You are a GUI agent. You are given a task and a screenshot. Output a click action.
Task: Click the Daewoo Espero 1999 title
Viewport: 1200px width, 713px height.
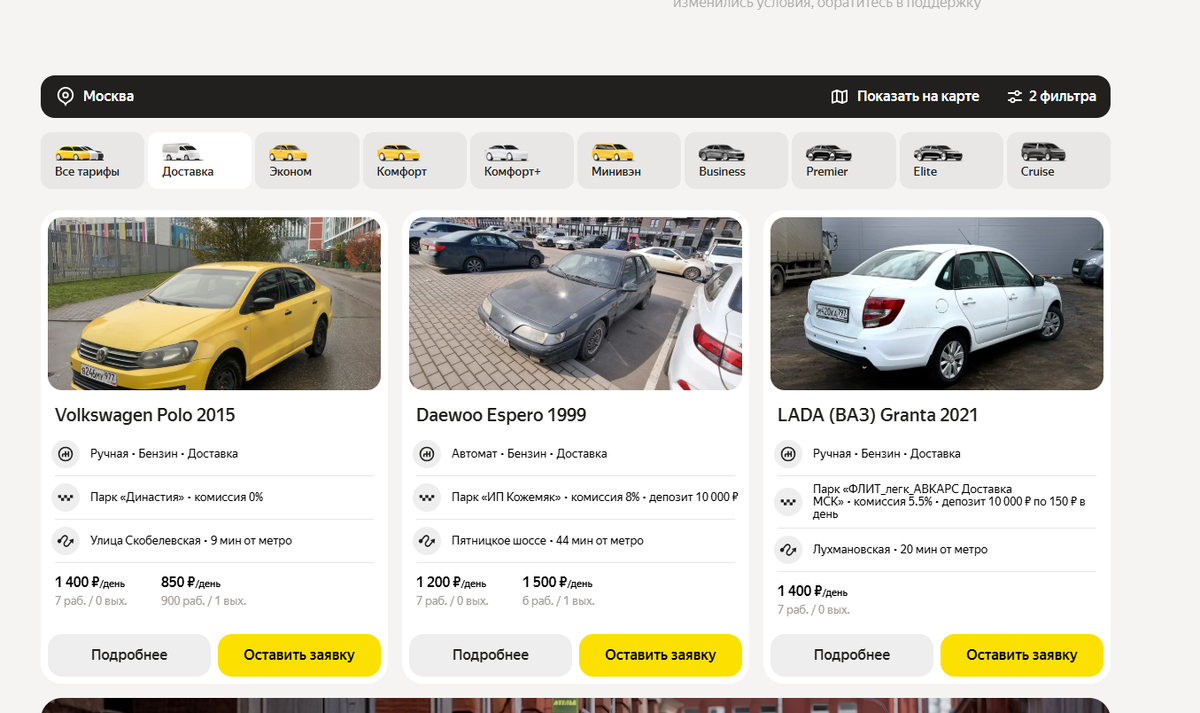pyautogui.click(x=501, y=415)
